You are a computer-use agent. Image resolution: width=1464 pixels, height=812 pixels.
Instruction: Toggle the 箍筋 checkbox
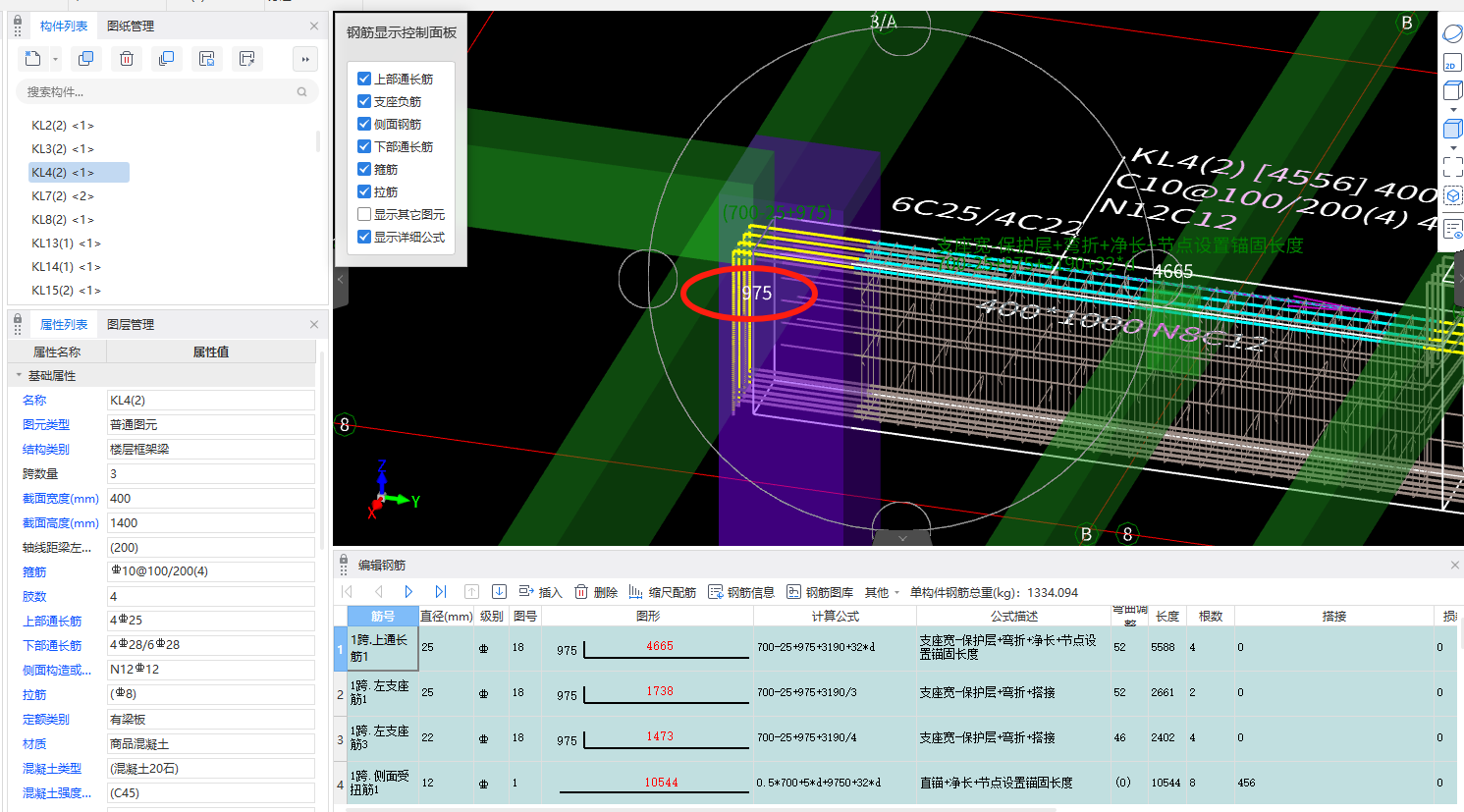[364, 169]
